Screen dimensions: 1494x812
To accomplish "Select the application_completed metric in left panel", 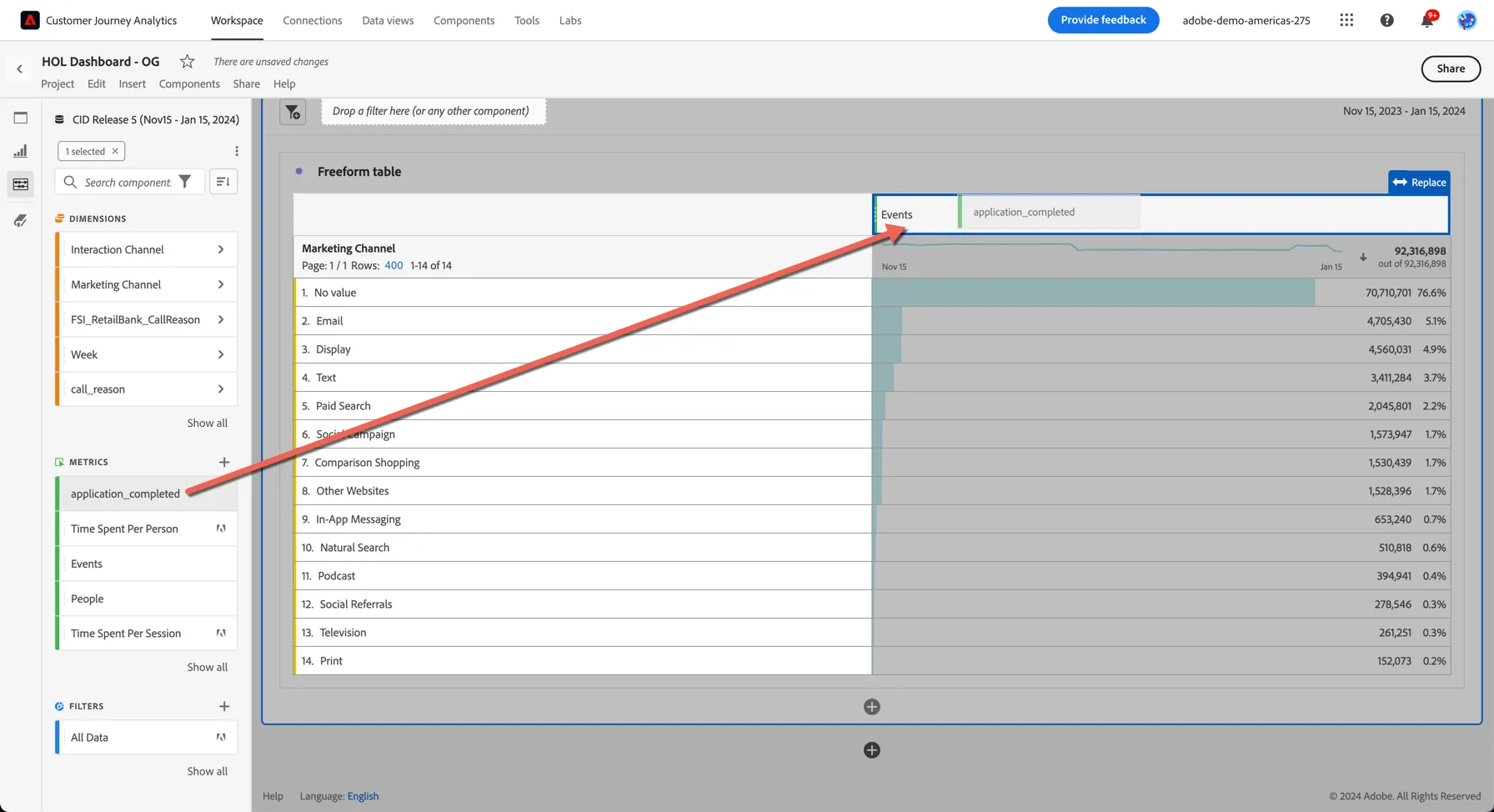I will (x=147, y=494).
